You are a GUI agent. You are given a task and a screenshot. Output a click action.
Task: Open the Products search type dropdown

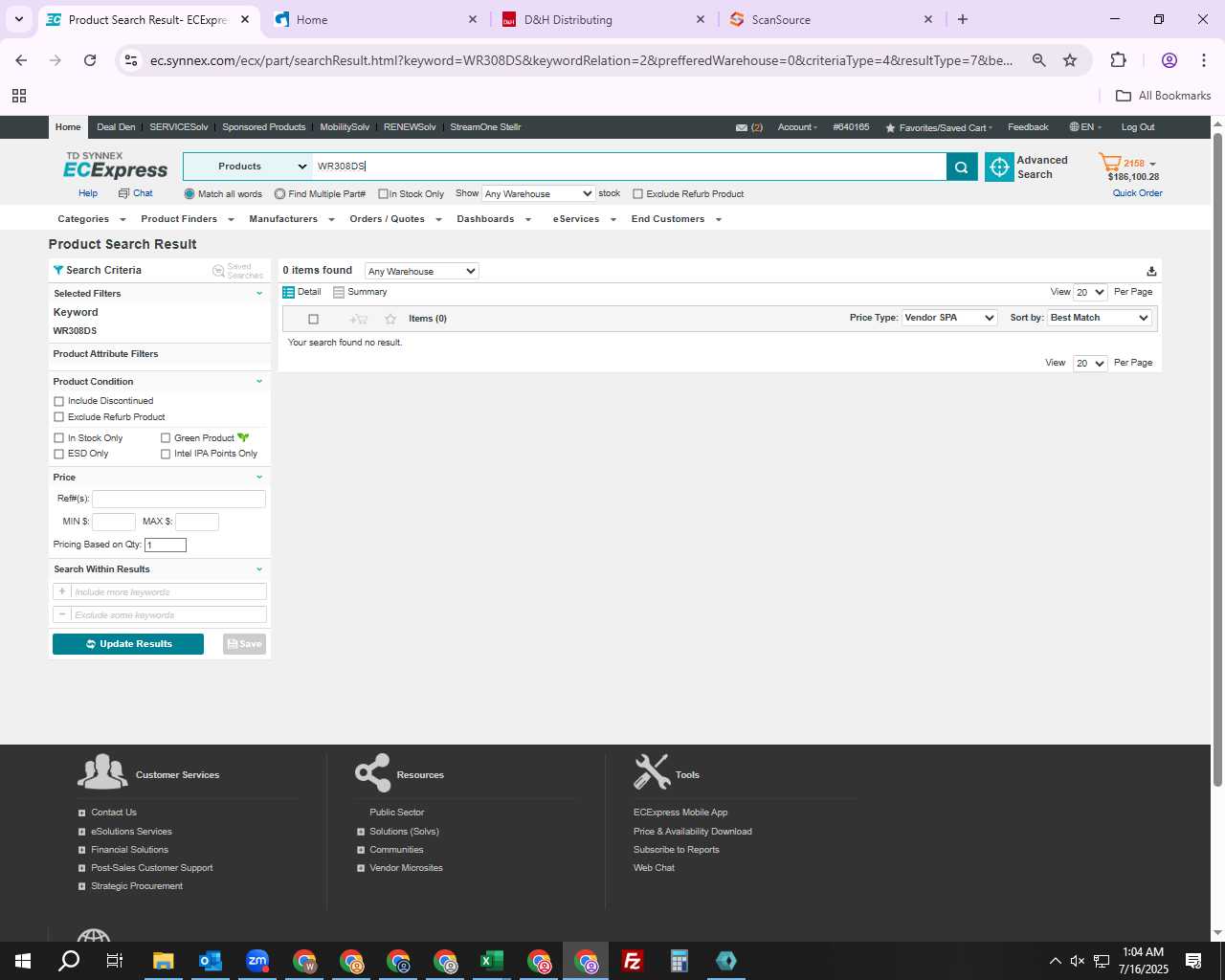coord(248,167)
